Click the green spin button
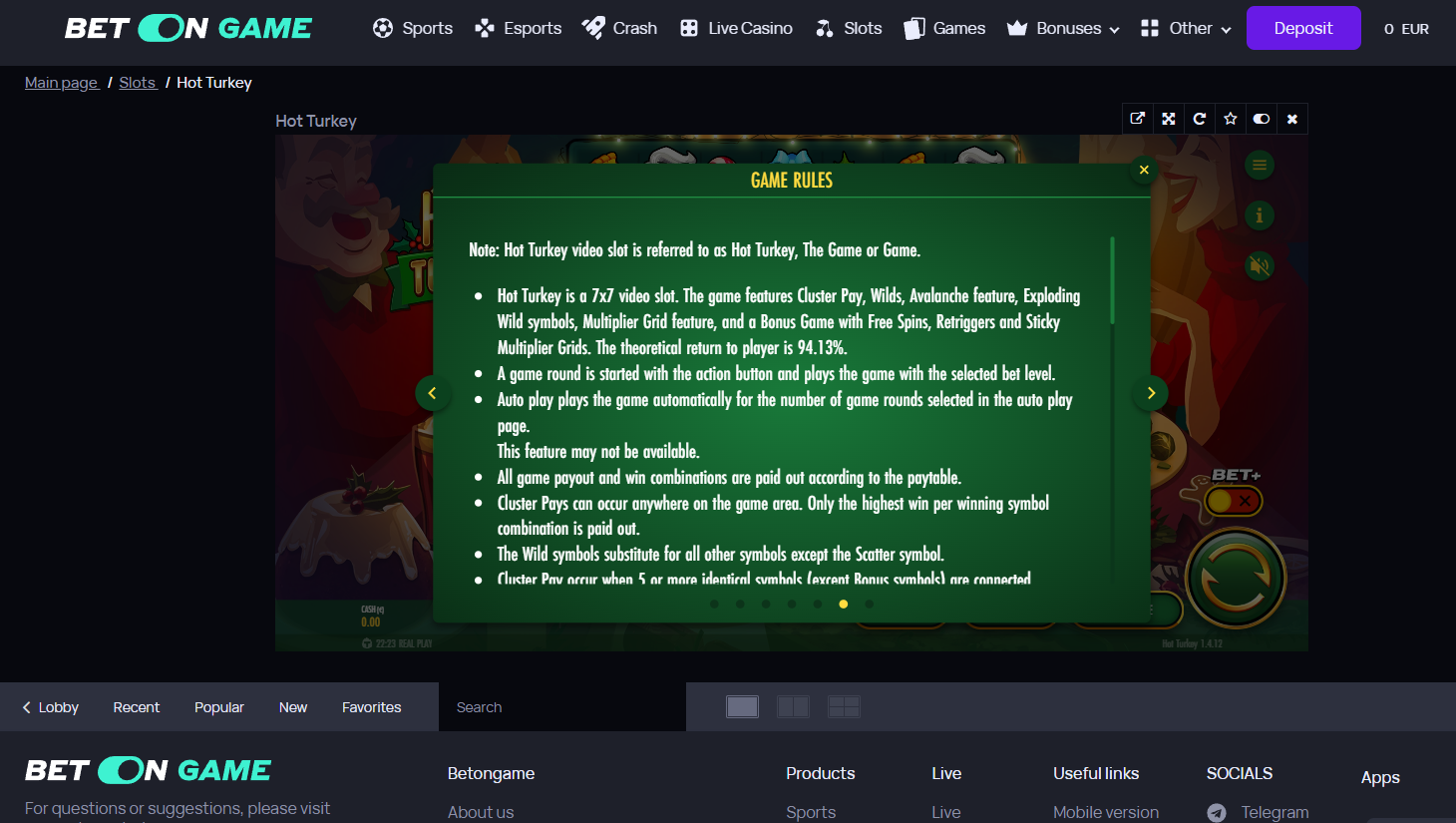 point(1236,578)
